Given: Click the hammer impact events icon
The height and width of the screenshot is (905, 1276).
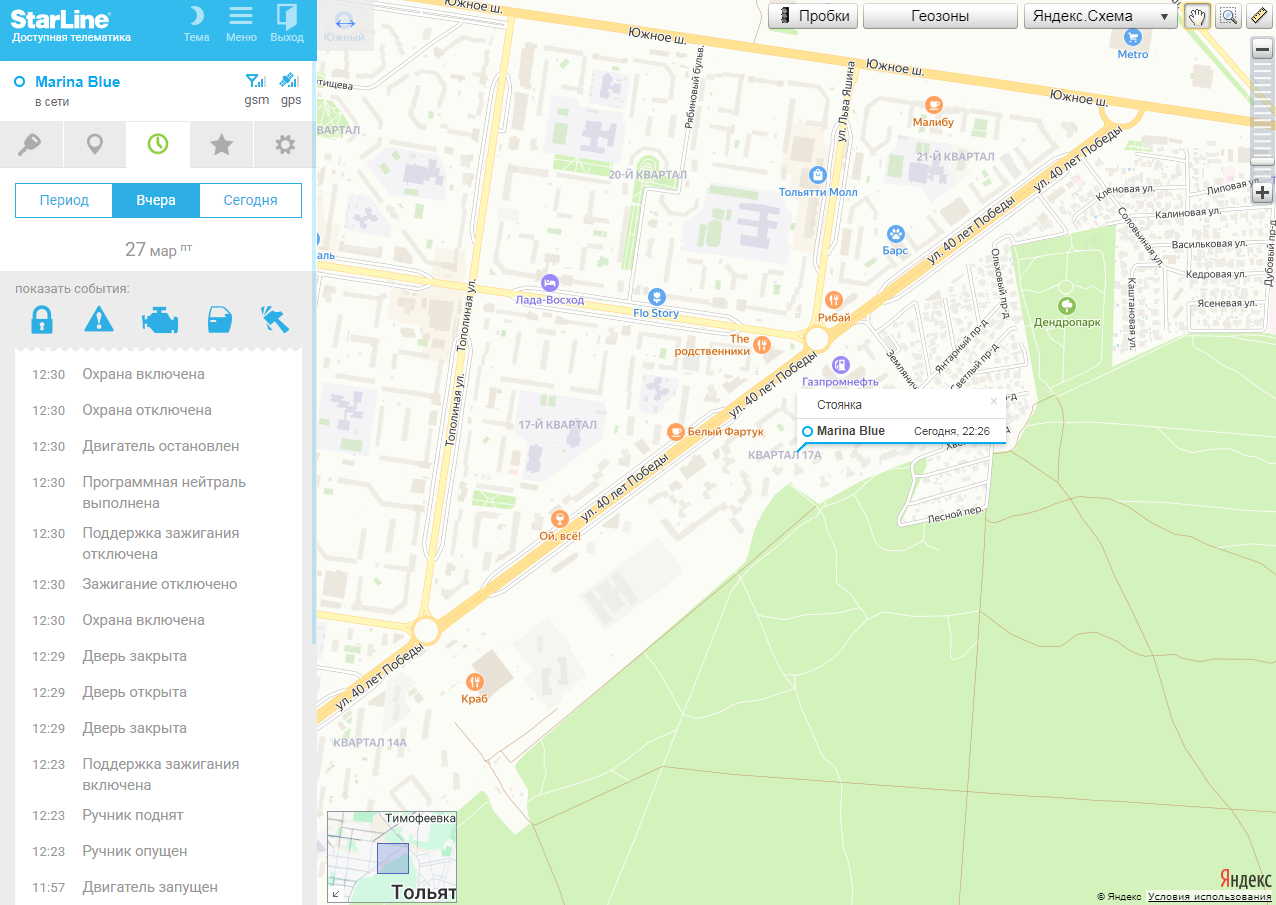Looking at the screenshot, I should pyautogui.click(x=274, y=319).
